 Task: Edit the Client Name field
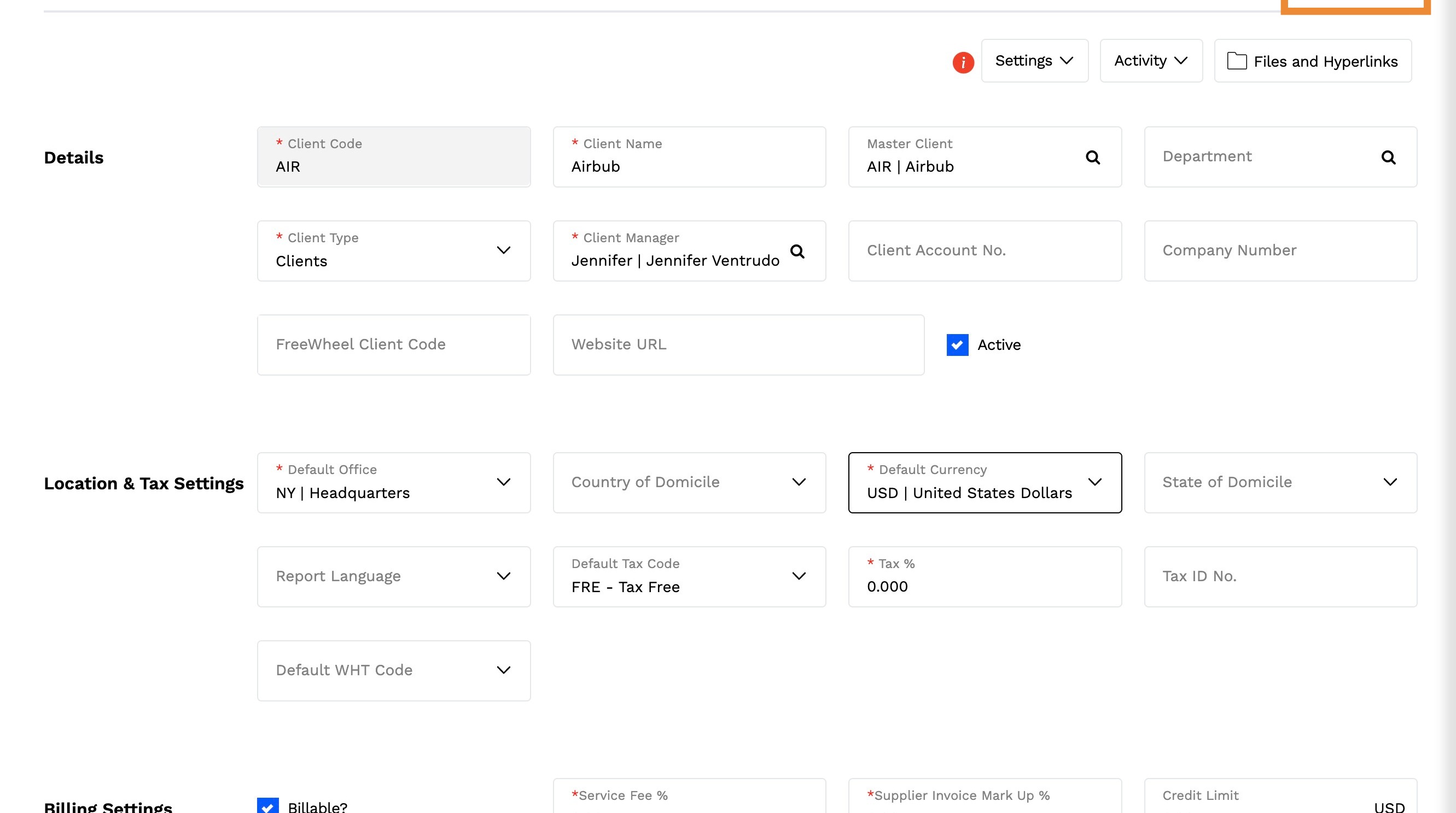pyautogui.click(x=690, y=156)
